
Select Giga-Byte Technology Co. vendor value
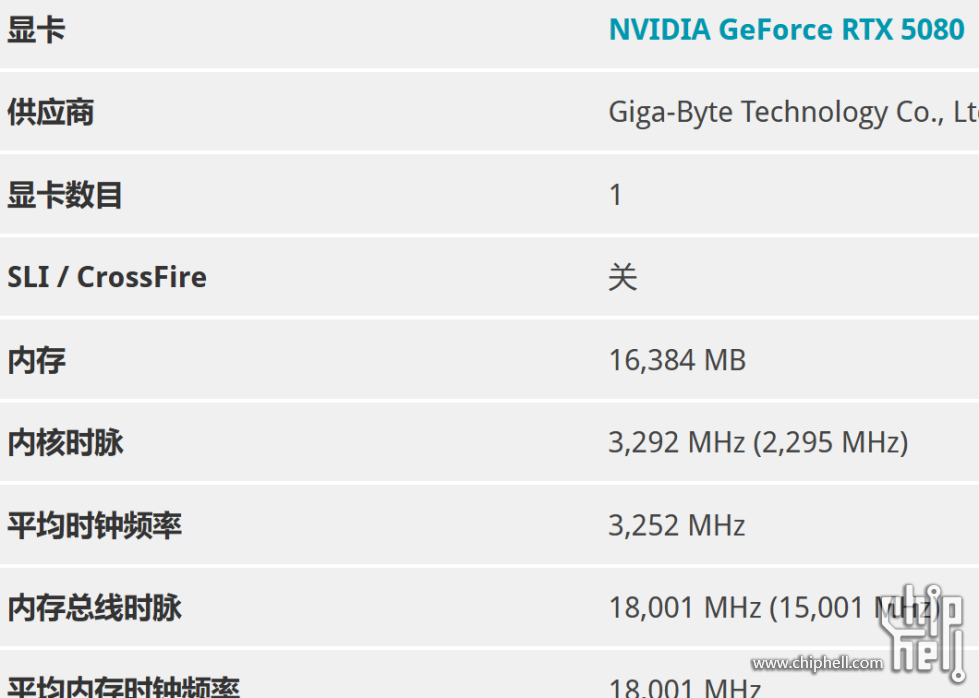794,112
